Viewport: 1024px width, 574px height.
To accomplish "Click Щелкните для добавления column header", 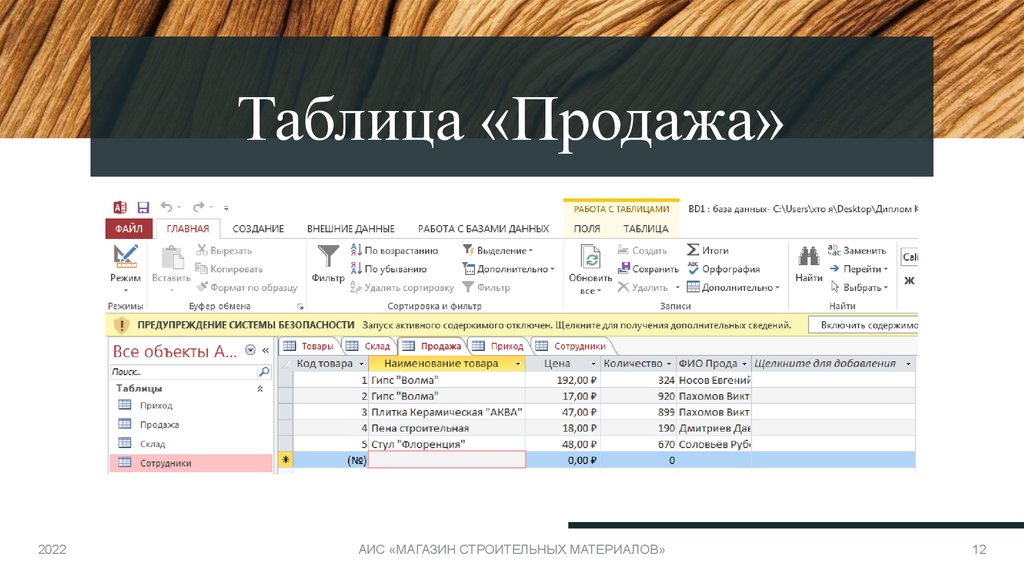I will [833, 364].
